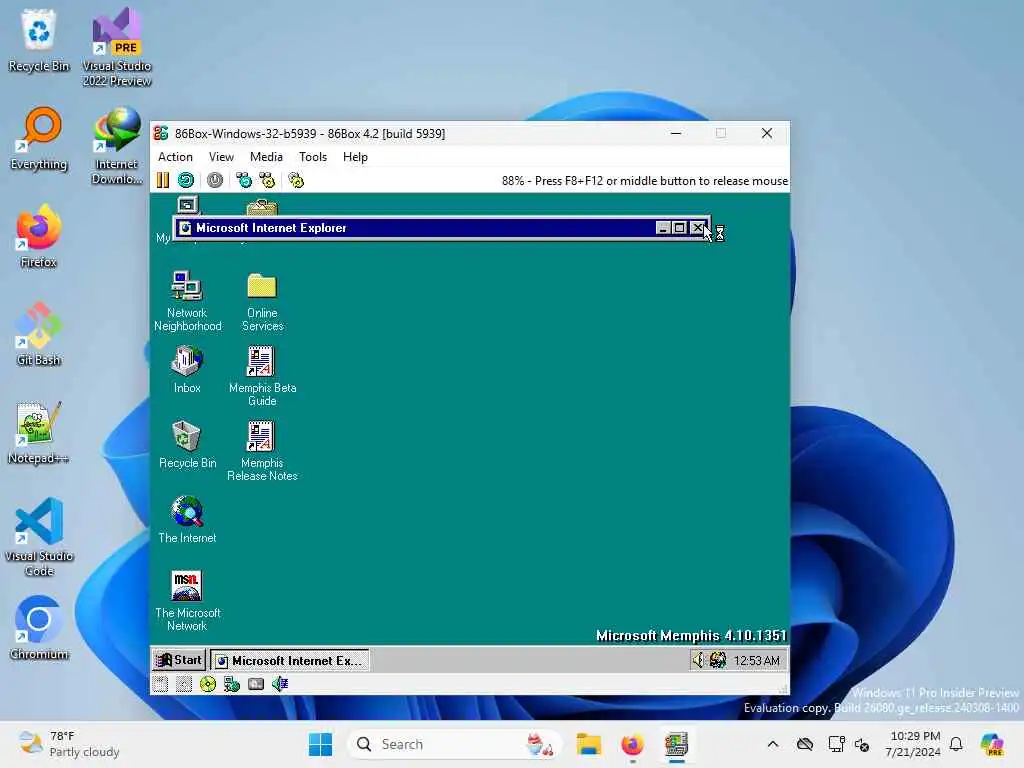Open 86Box settings gear toolbar icon
The width and height of the screenshot is (1024, 768).
(x=296, y=180)
